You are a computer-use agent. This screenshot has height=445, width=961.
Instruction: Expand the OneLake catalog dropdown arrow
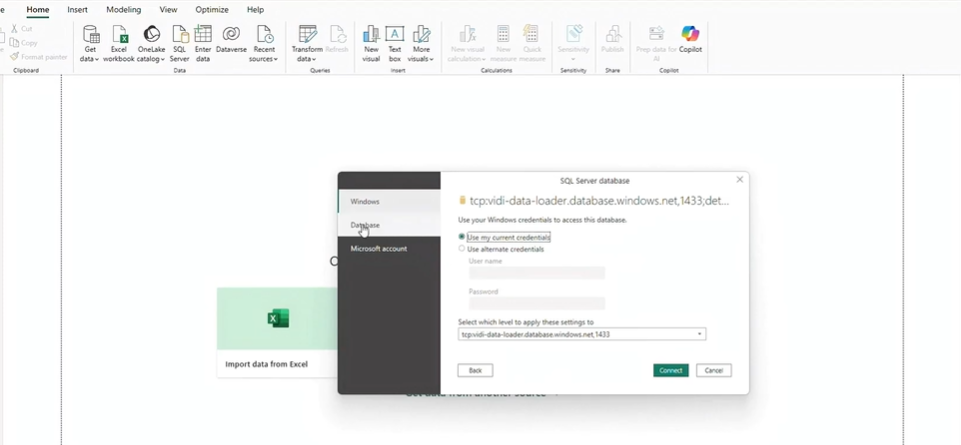(162, 59)
